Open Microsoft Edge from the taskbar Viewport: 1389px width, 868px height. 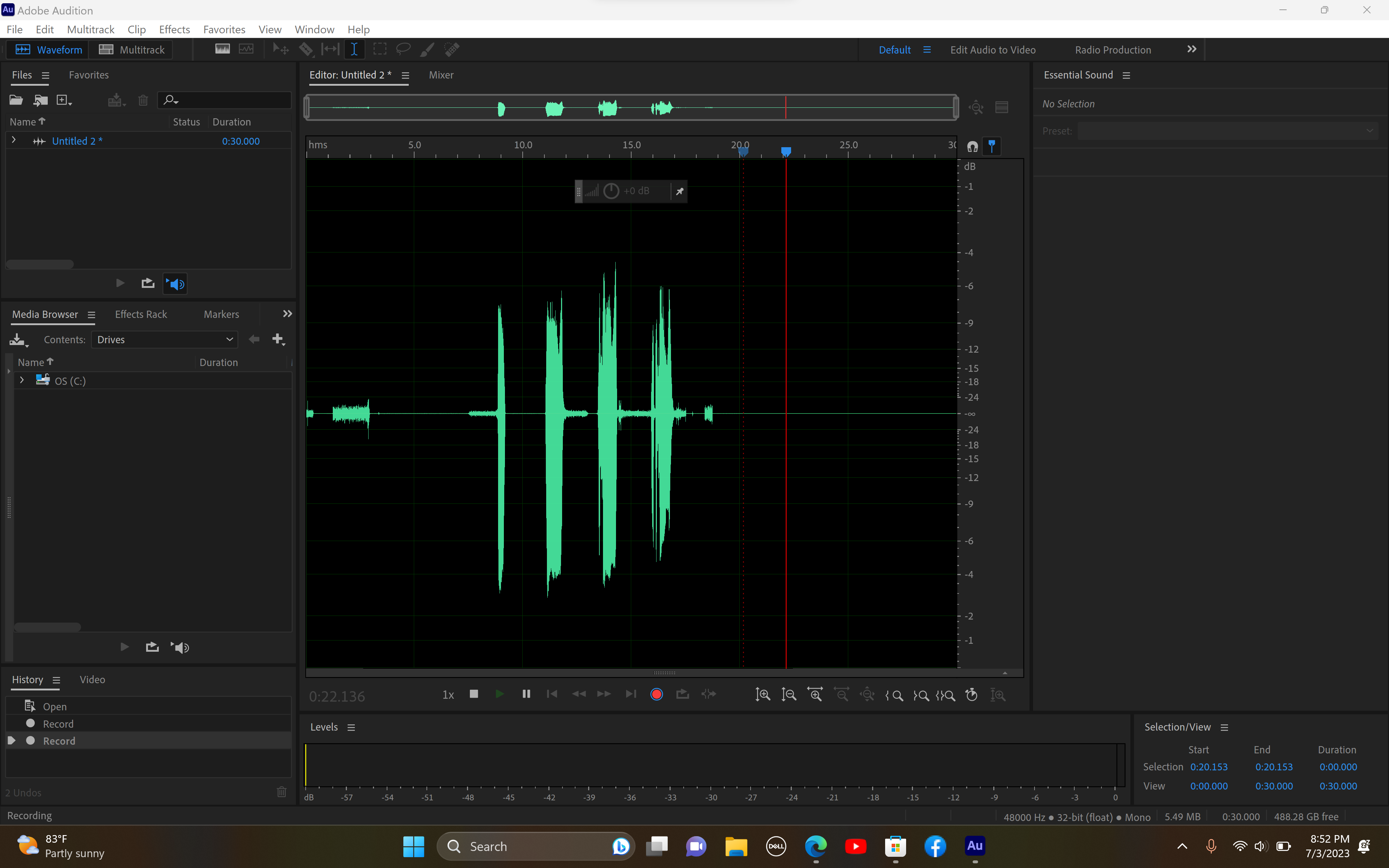click(x=816, y=846)
